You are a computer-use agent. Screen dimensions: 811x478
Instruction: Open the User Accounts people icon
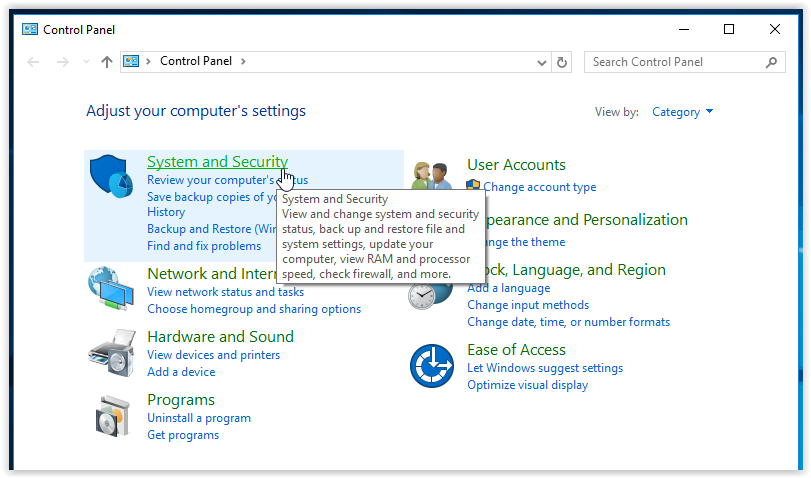[x=432, y=176]
